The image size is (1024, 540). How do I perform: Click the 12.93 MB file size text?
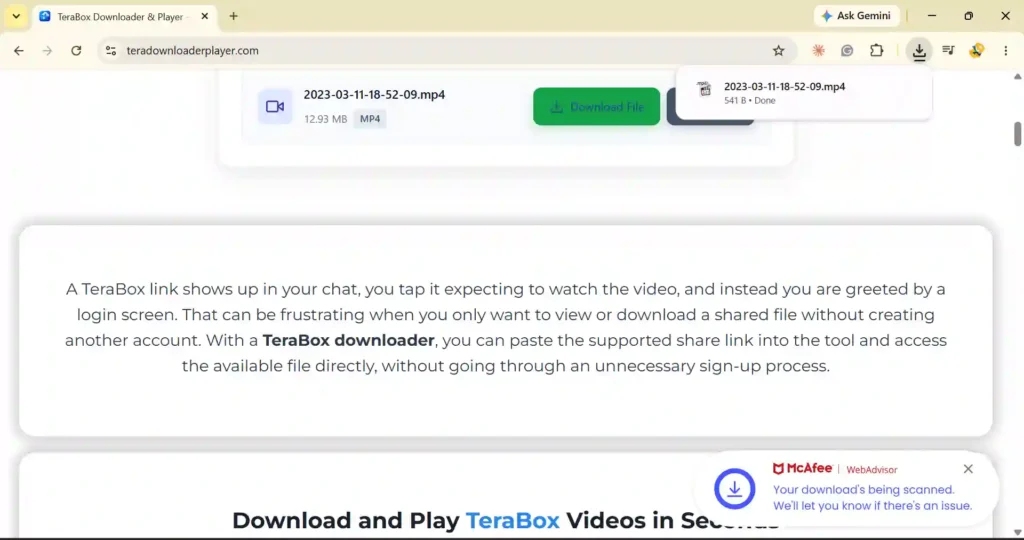(325, 119)
